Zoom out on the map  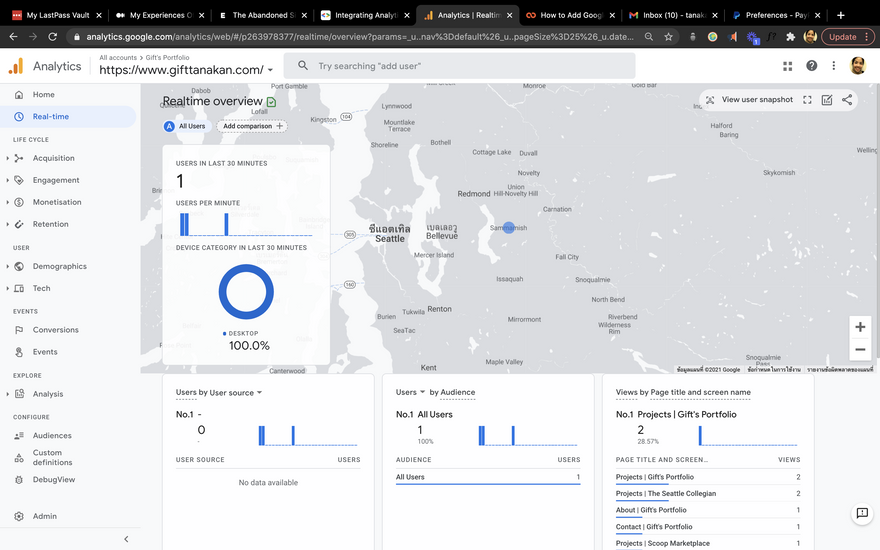[x=859, y=349]
